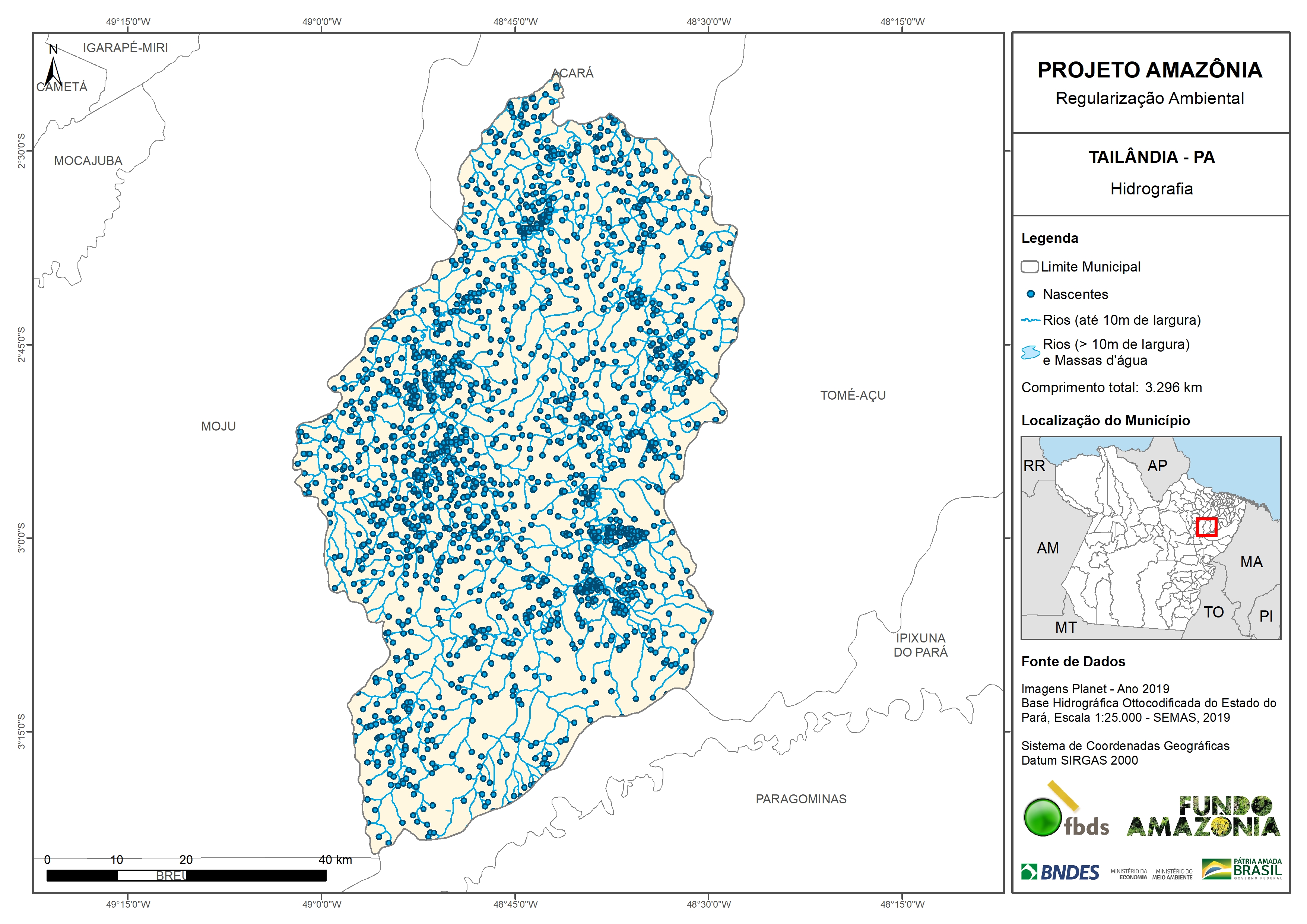
Task: Click the IGARAPÉ-MIRI label
Action: (125, 48)
